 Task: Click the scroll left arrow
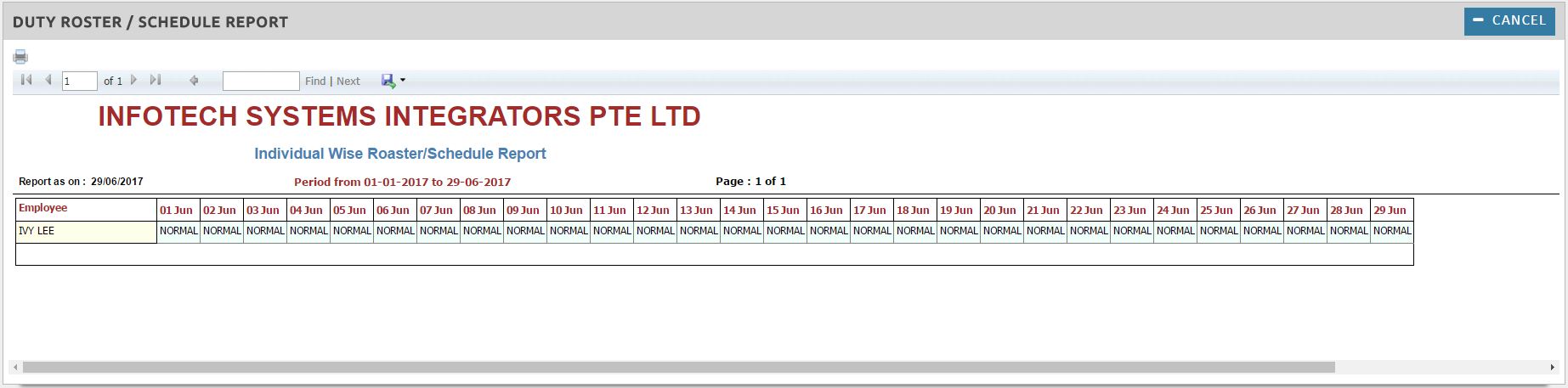(x=15, y=368)
